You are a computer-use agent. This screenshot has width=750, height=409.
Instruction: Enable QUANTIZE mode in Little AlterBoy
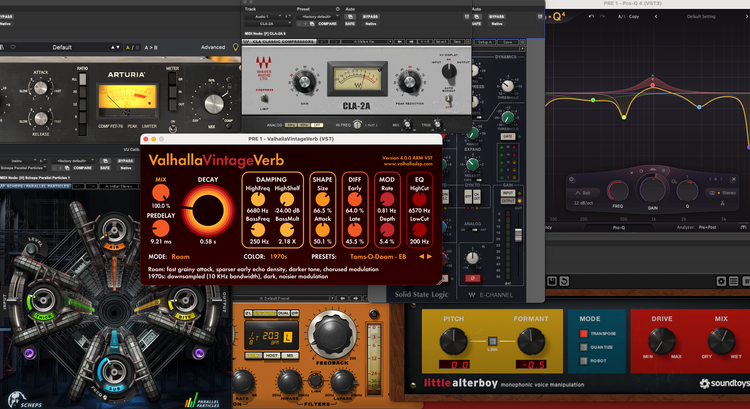[x=584, y=347]
